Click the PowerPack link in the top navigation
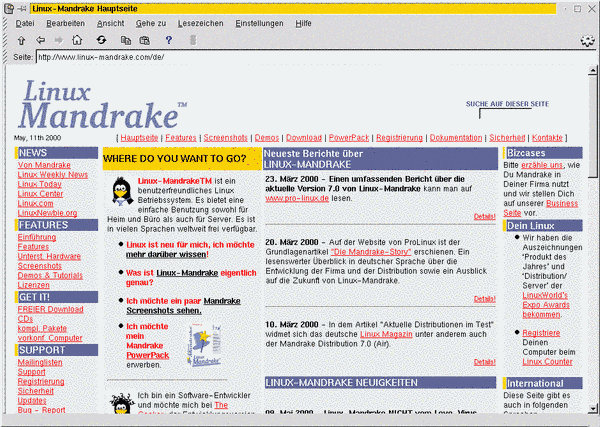 (348, 137)
